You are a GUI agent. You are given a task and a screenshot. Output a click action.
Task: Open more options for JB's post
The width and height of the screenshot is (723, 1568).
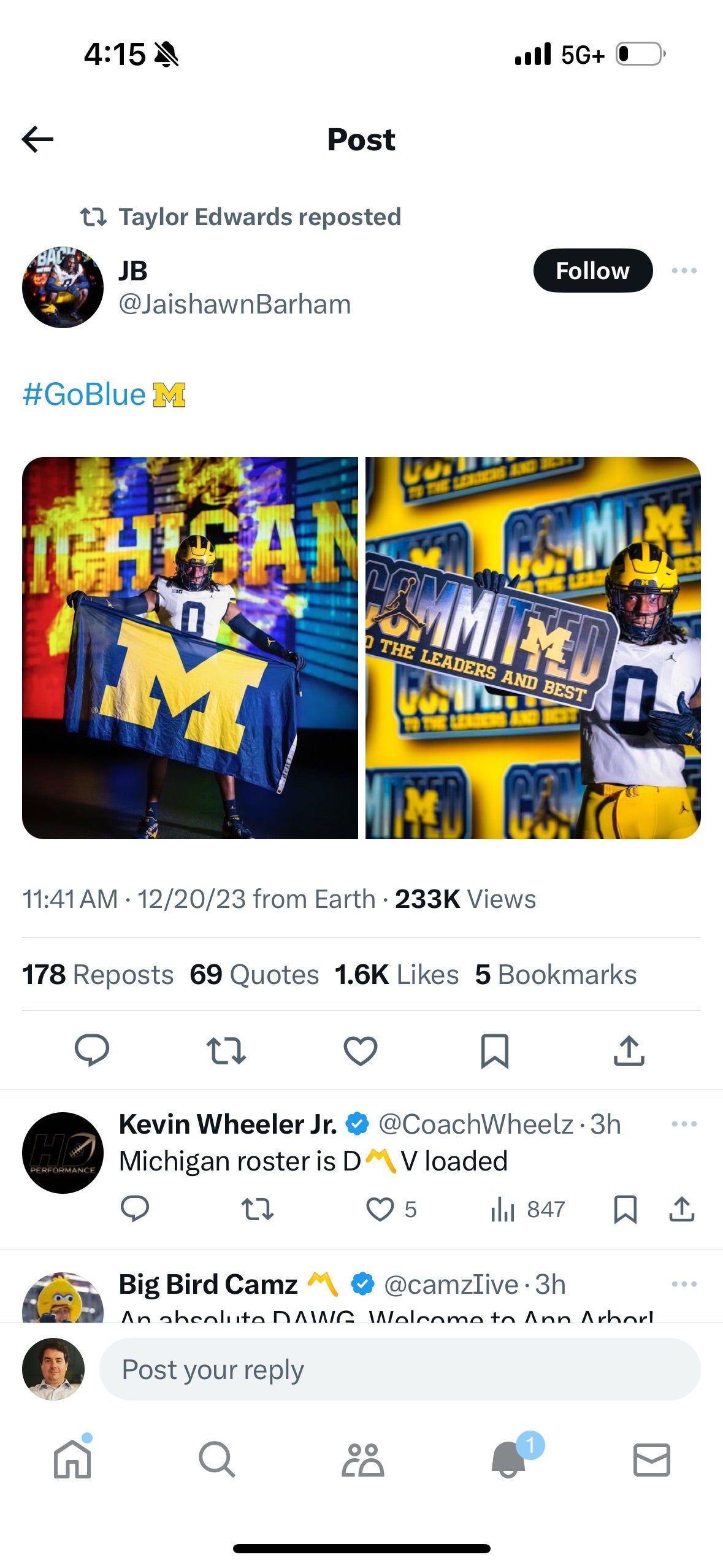click(x=684, y=271)
